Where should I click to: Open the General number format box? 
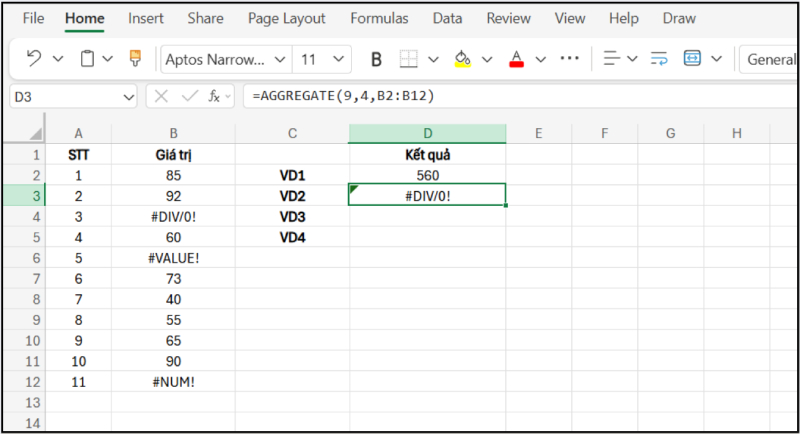tap(769, 60)
